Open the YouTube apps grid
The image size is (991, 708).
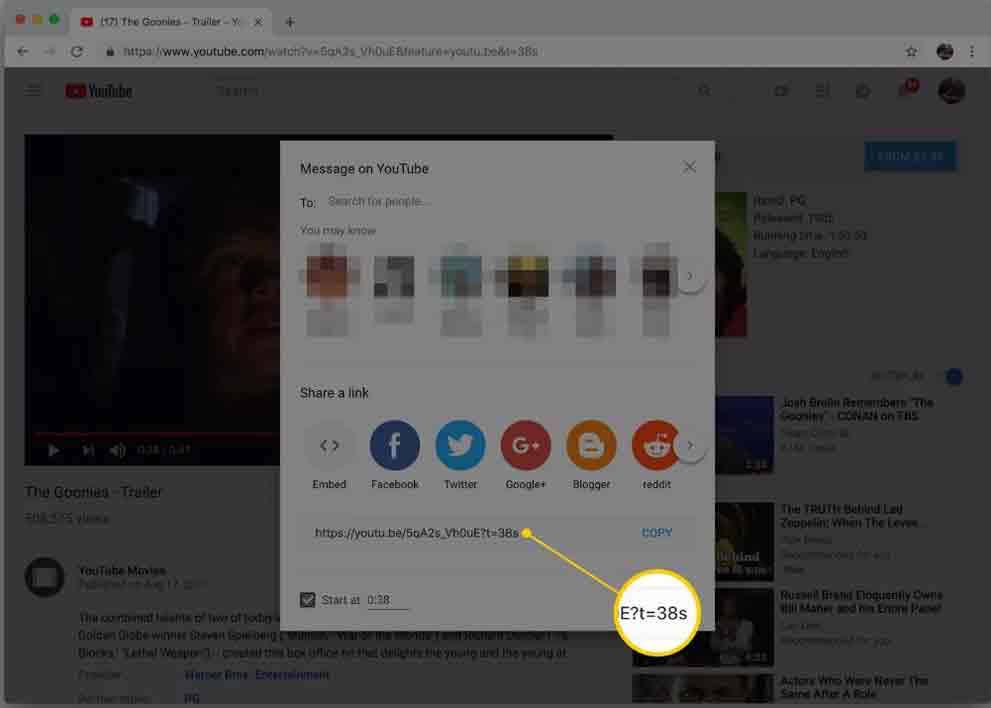tap(822, 91)
